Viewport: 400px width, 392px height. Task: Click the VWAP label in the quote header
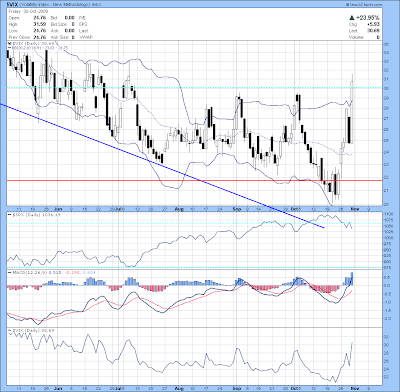click(86, 37)
